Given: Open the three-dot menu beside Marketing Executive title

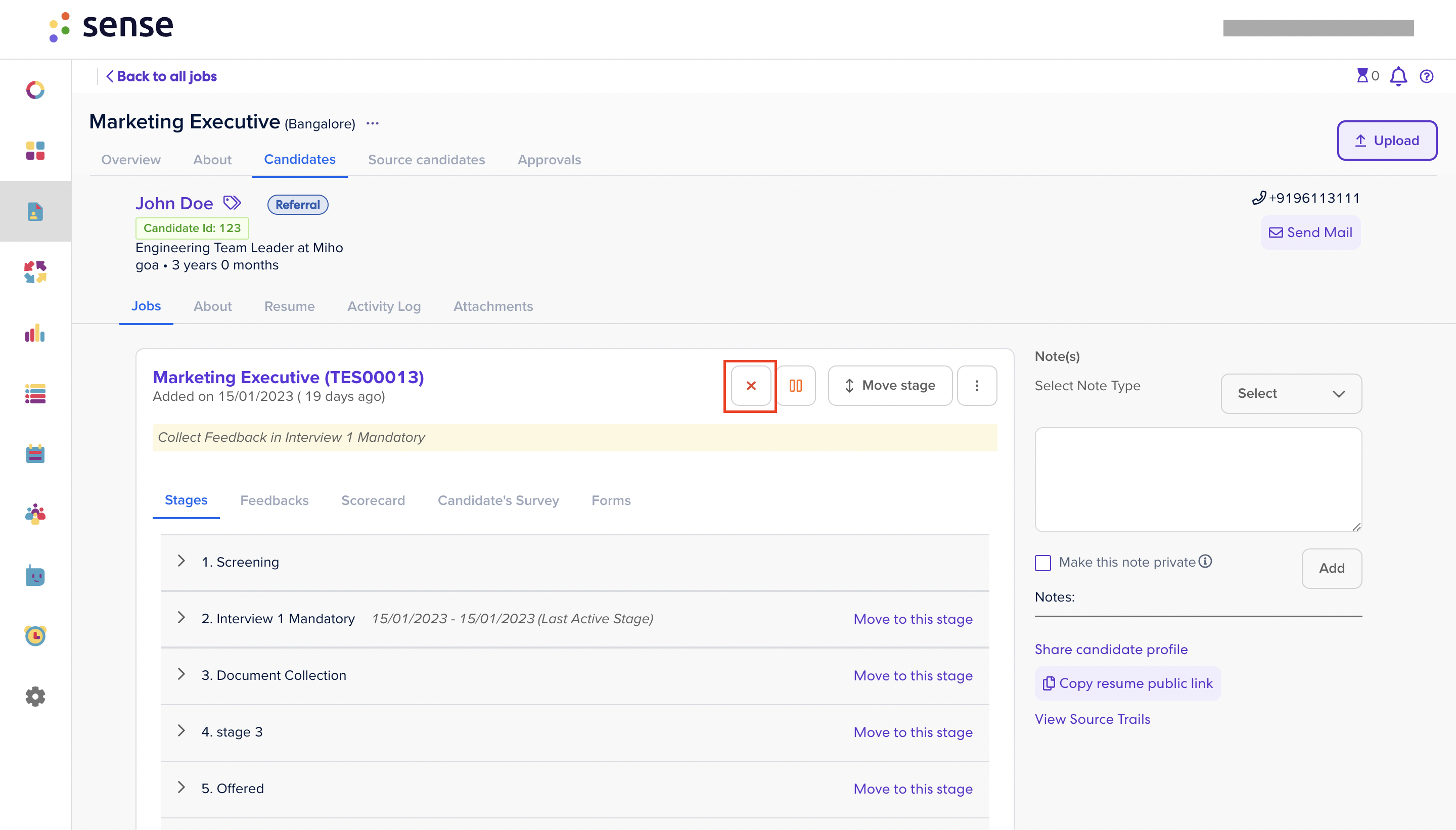Looking at the screenshot, I should click(373, 124).
